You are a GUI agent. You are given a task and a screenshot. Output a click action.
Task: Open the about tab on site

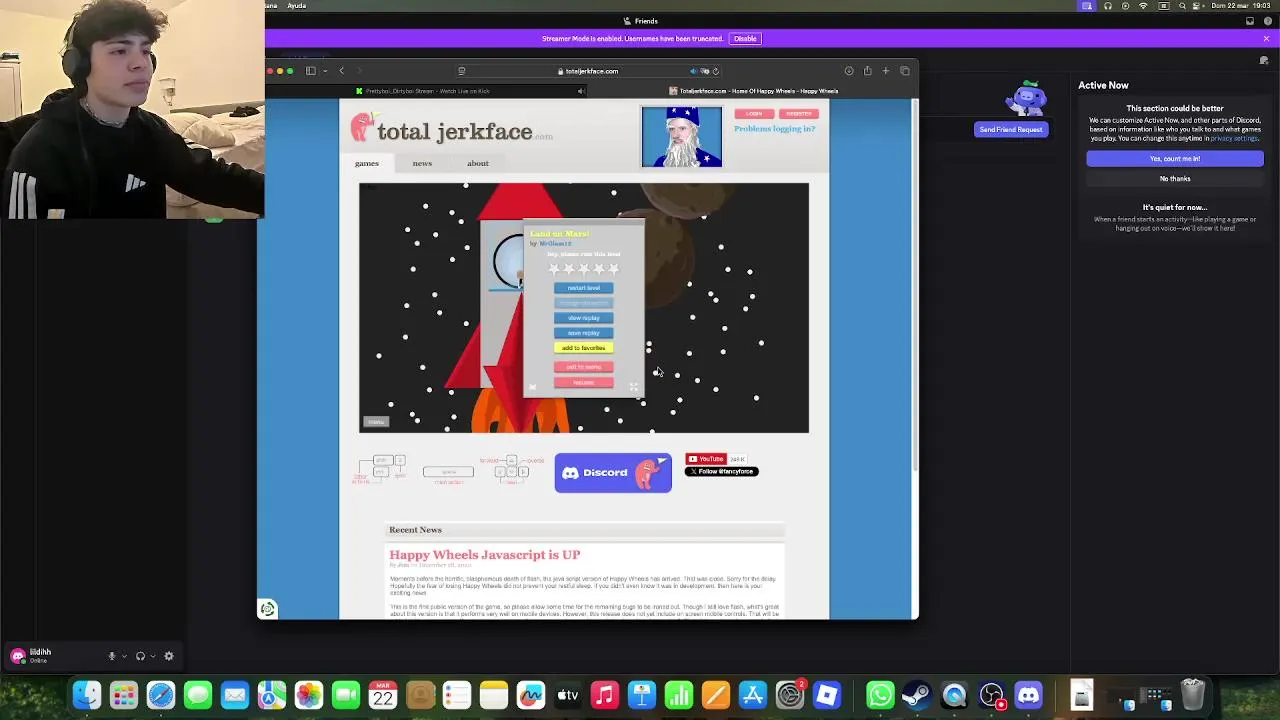pos(478,163)
